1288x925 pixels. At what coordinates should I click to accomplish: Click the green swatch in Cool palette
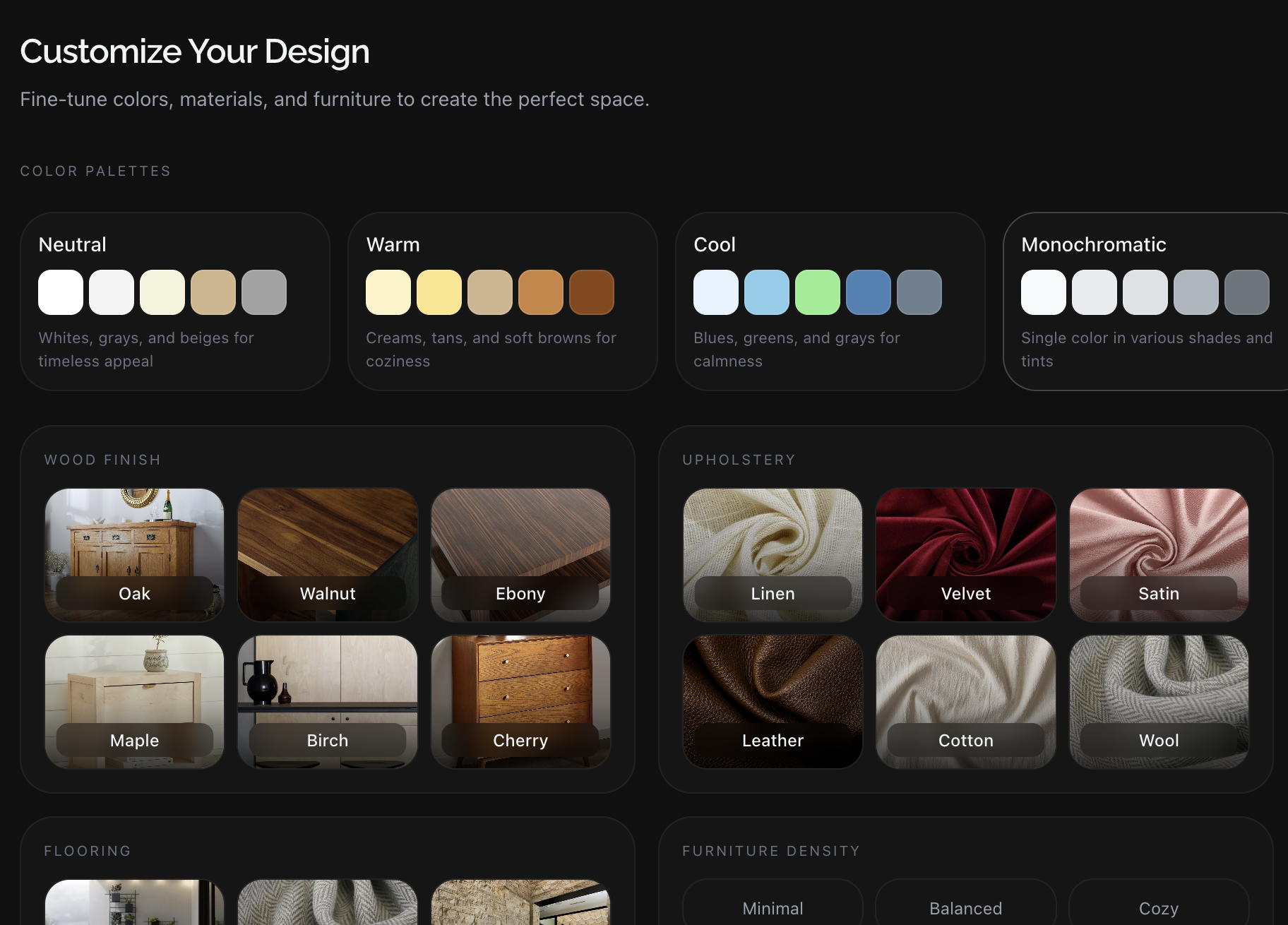click(x=818, y=292)
